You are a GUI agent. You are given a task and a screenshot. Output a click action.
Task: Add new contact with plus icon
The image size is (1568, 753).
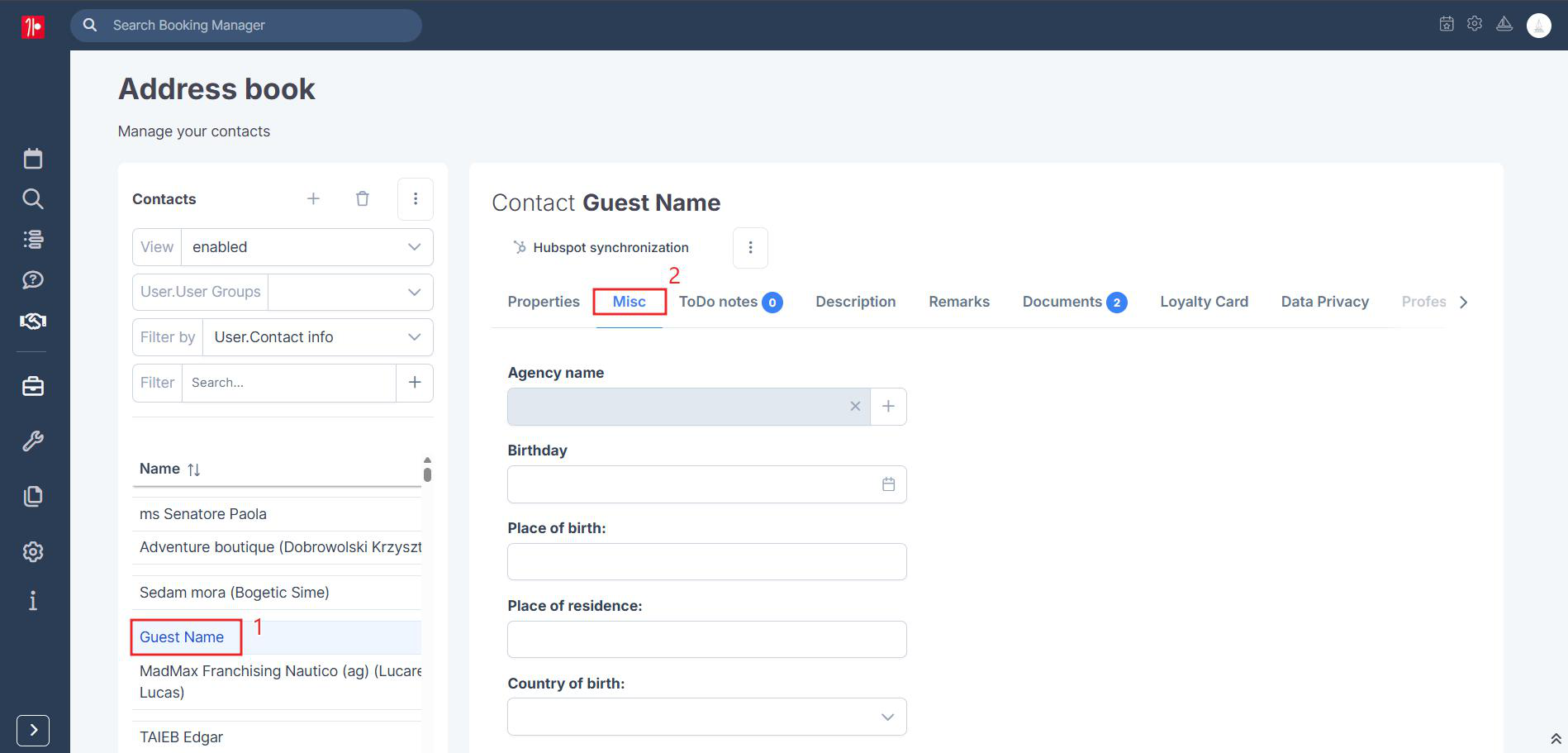pyautogui.click(x=314, y=198)
